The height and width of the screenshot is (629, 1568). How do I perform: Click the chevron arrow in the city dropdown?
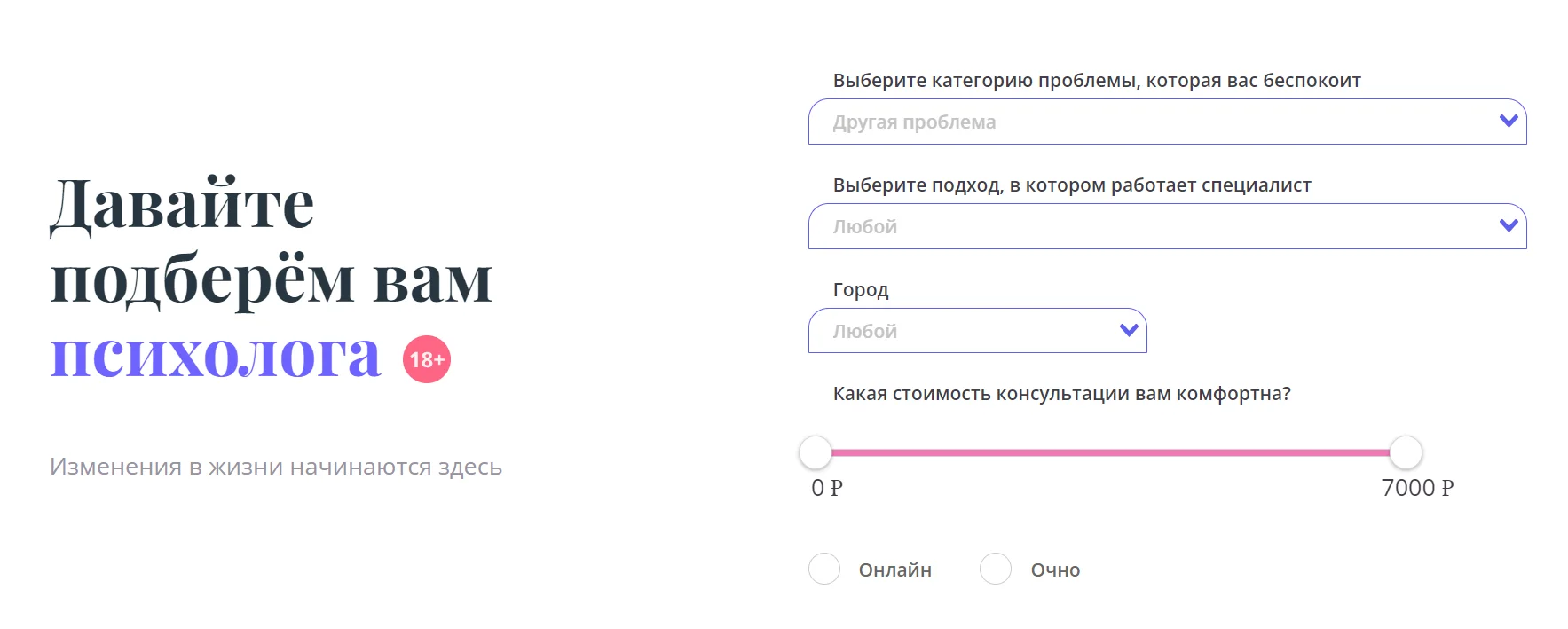tap(1129, 330)
